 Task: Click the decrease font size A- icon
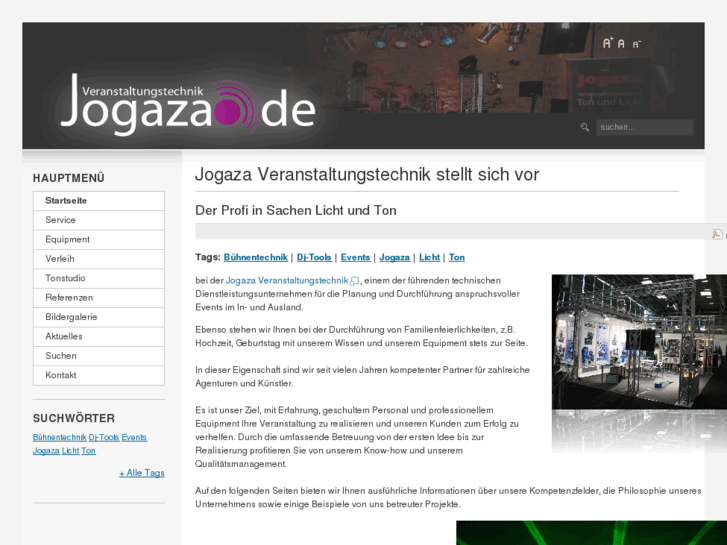(x=637, y=45)
